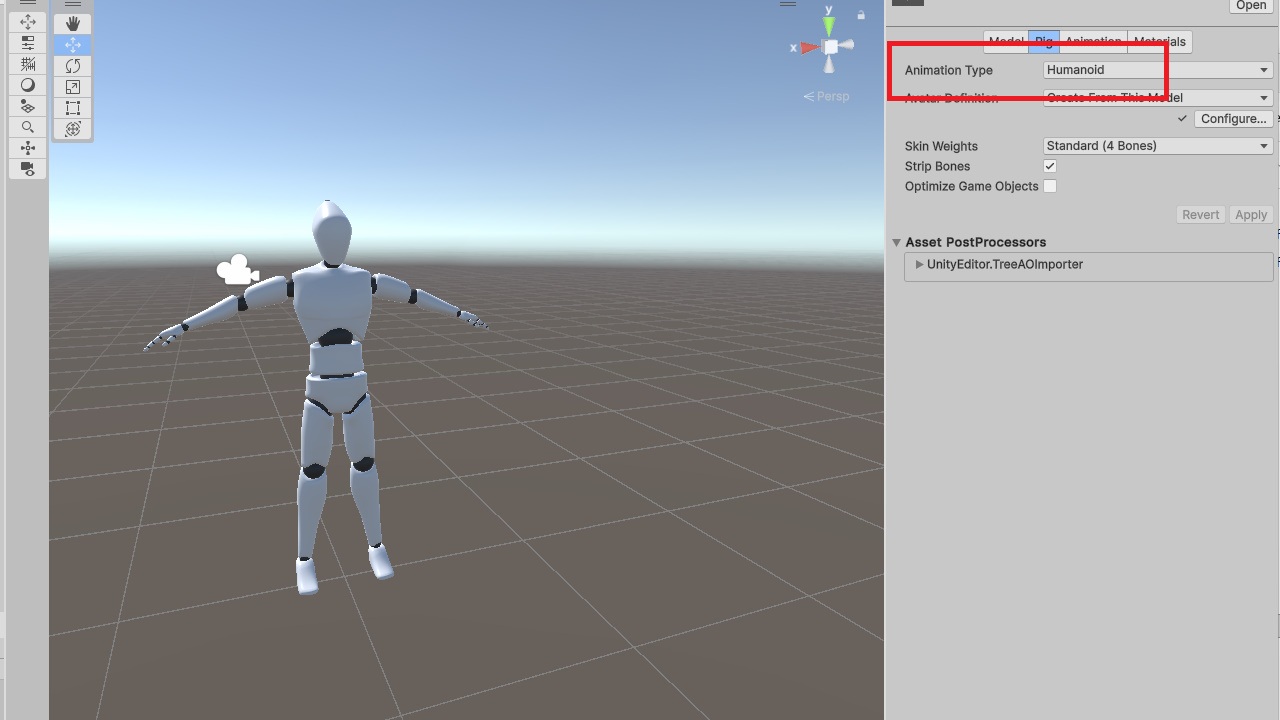Viewport: 1280px width, 720px height.
Task: Select the Rect tool in the toolbar
Action: 72,107
